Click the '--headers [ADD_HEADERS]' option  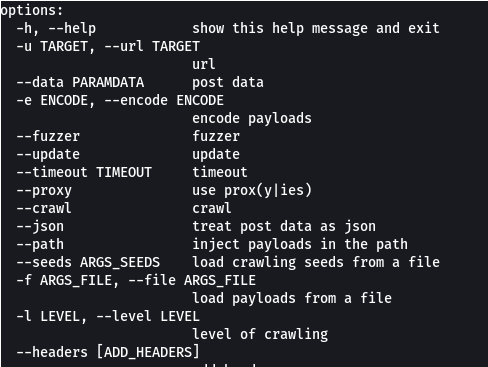coord(108,352)
